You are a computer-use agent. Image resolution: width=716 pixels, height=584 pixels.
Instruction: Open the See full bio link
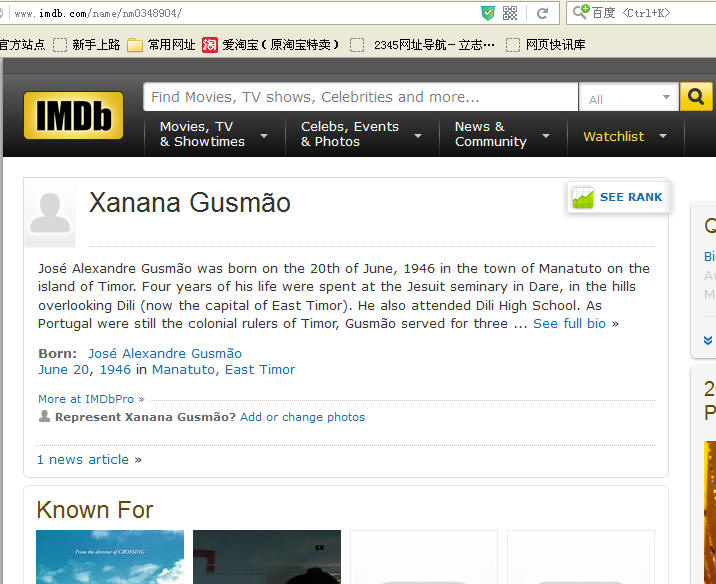point(569,324)
